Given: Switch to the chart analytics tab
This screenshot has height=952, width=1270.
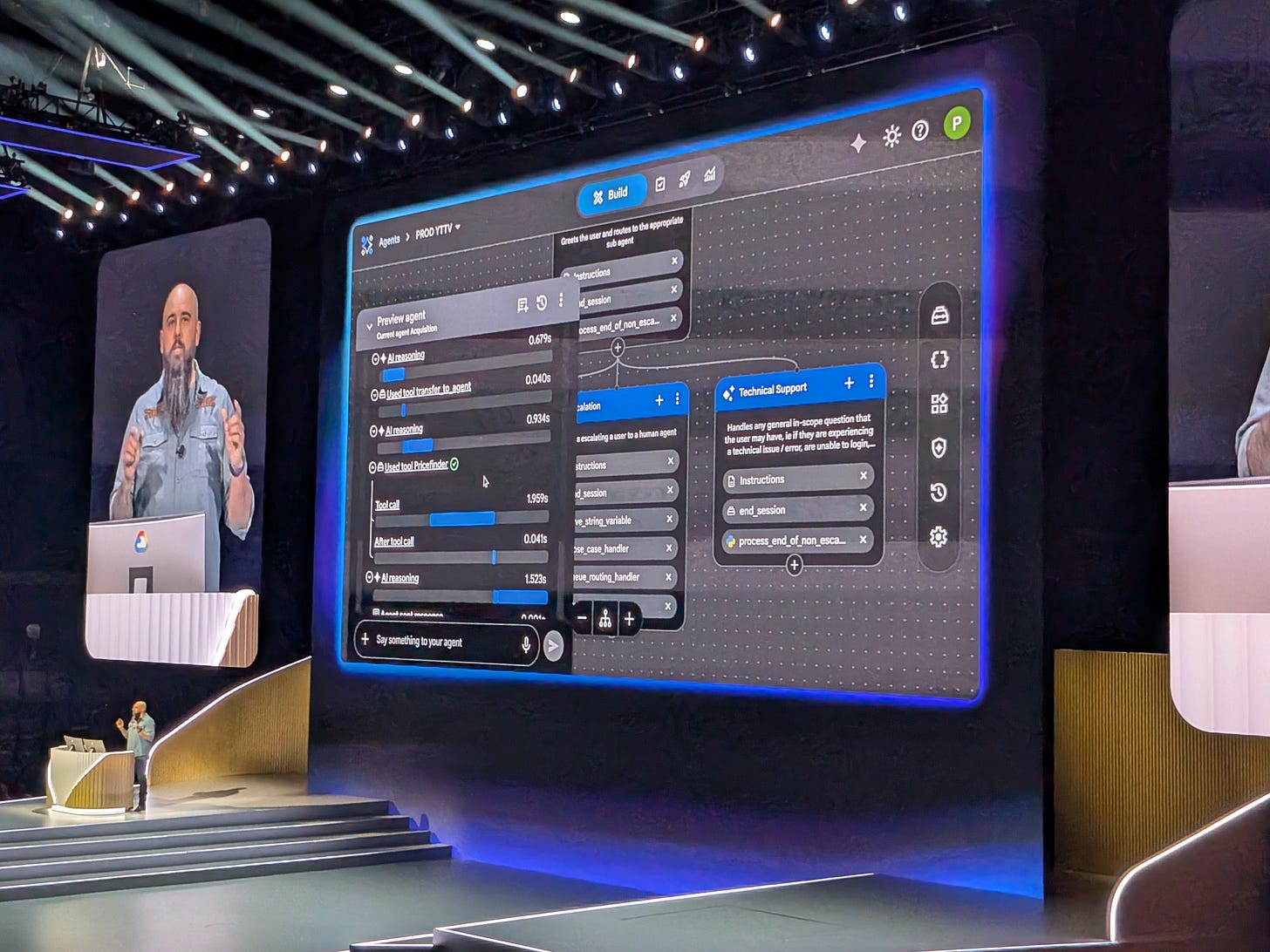Looking at the screenshot, I should 710,173.
